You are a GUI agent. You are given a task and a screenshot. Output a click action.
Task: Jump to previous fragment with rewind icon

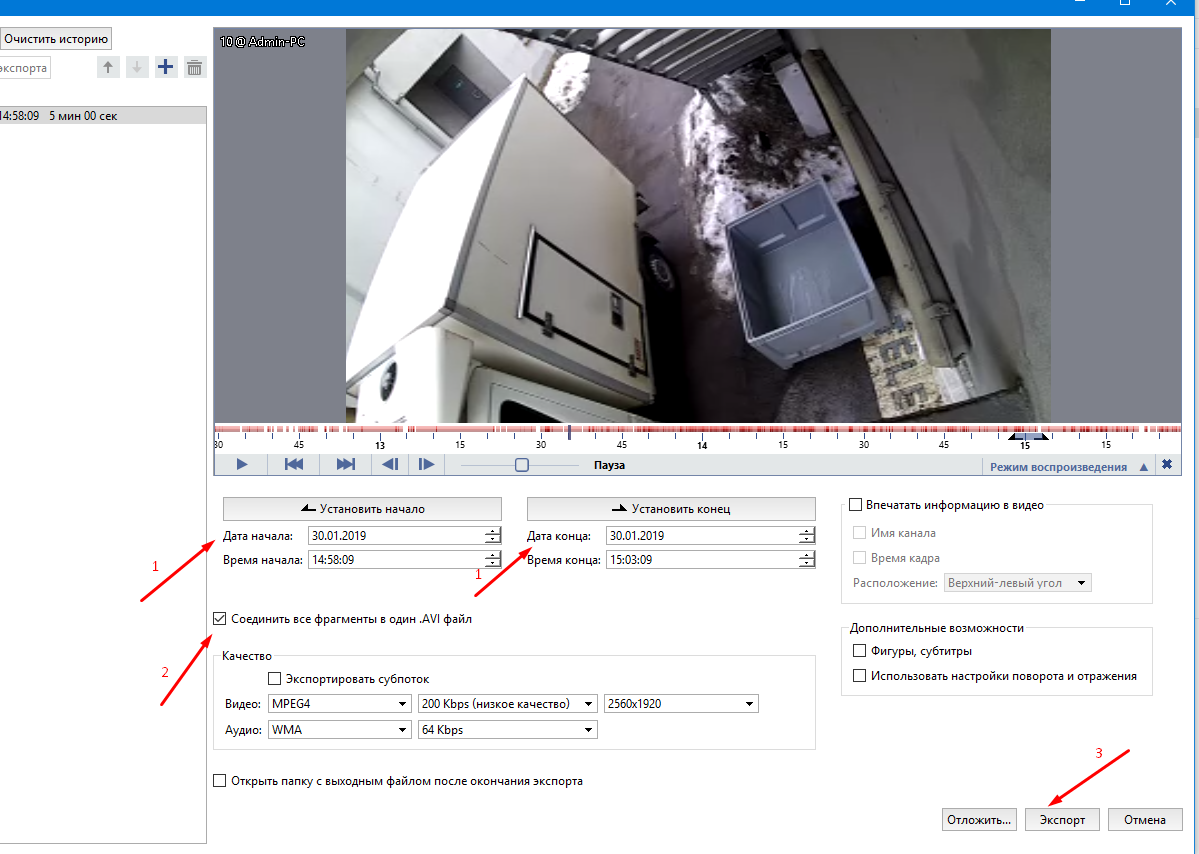294,465
